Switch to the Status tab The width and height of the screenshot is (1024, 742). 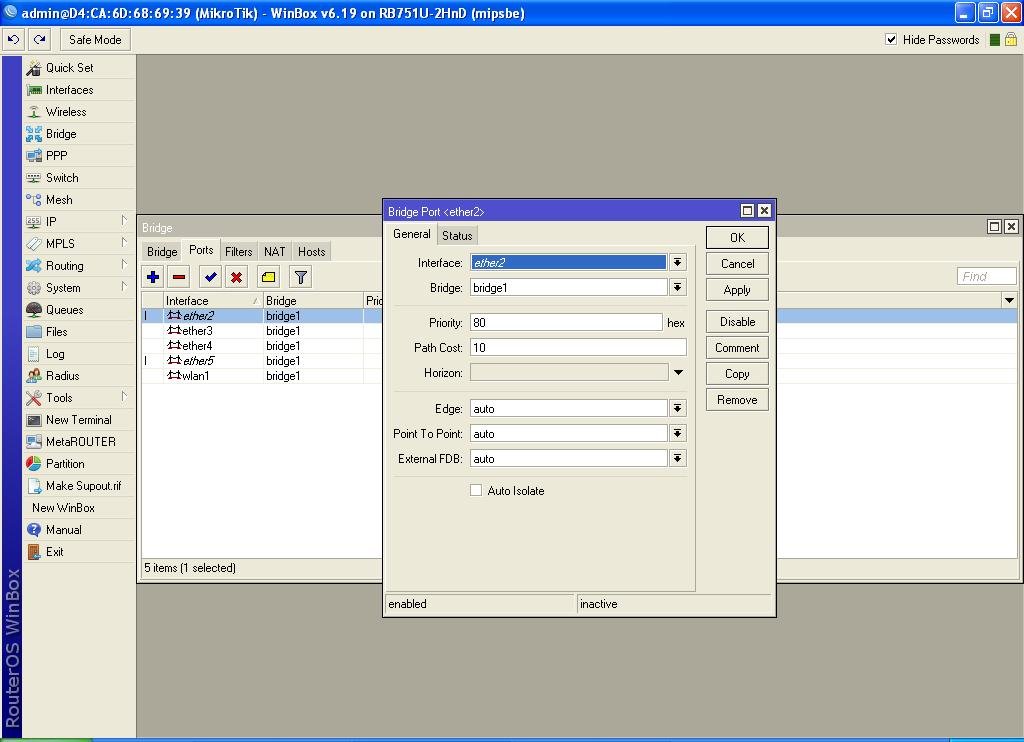coord(457,236)
